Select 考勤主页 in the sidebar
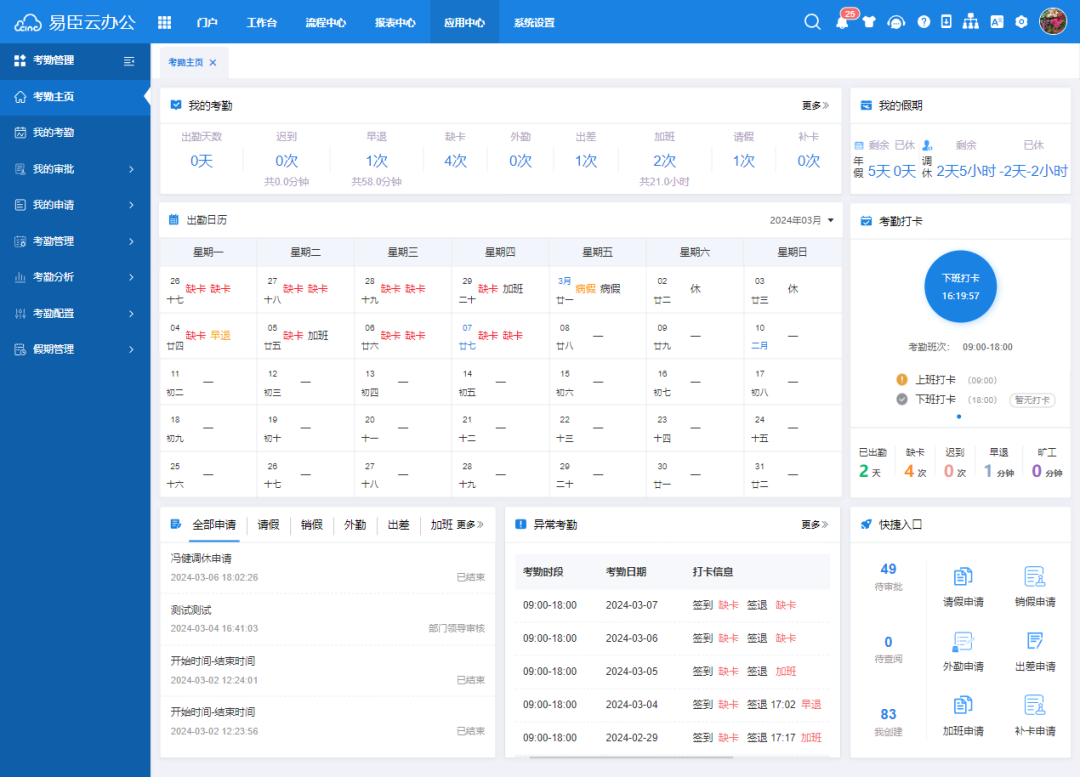The width and height of the screenshot is (1080, 777). (x=75, y=96)
